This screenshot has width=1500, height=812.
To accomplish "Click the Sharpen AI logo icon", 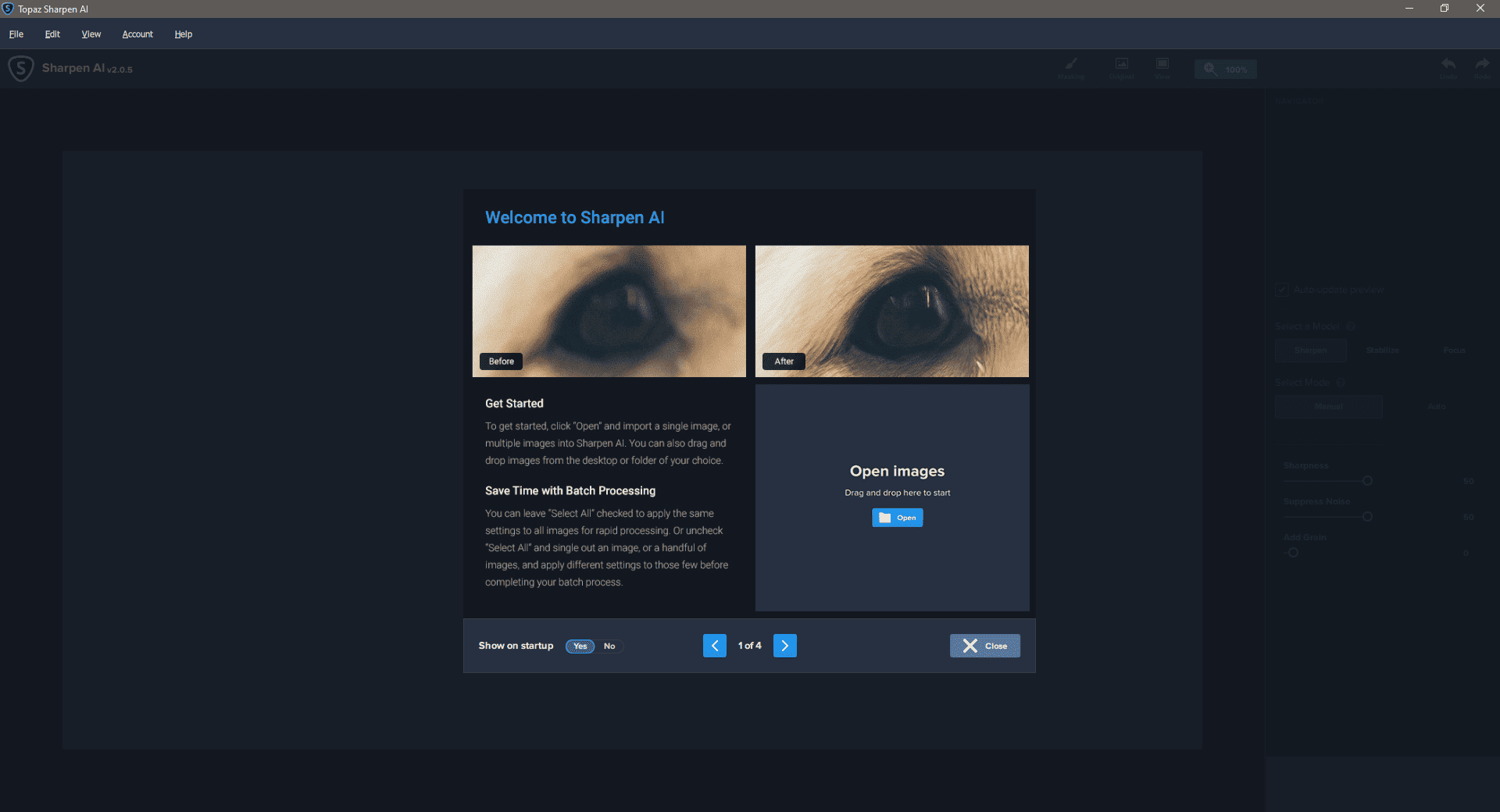I will tap(21, 69).
